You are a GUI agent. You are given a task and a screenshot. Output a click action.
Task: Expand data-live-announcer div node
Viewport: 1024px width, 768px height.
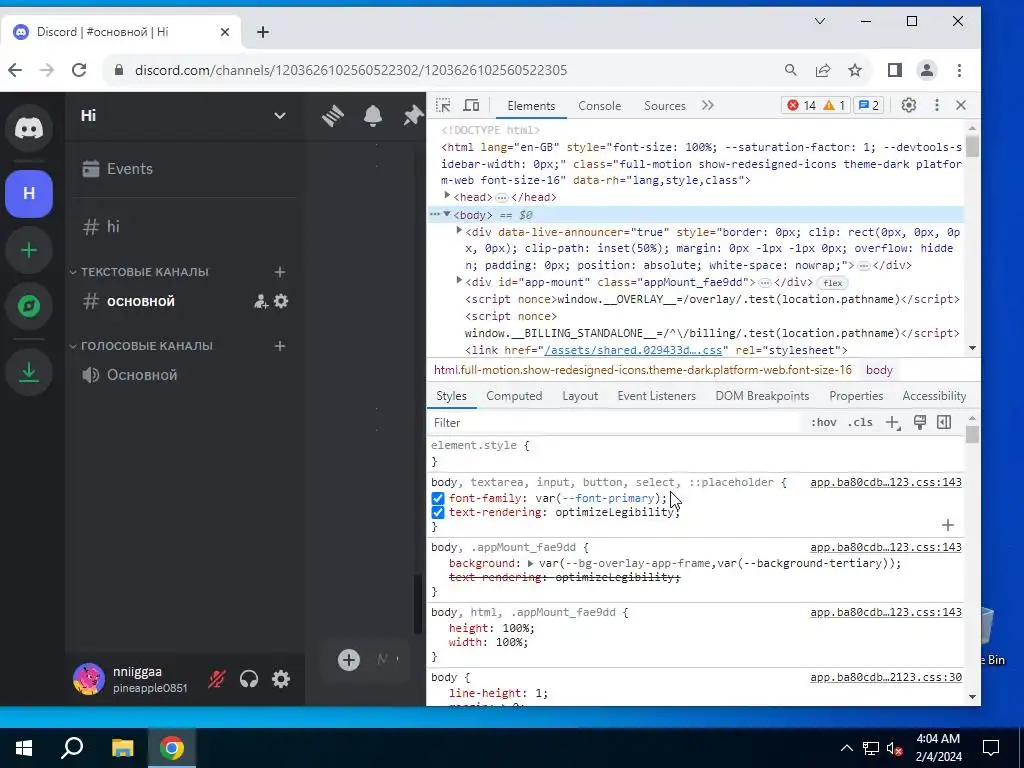(459, 231)
